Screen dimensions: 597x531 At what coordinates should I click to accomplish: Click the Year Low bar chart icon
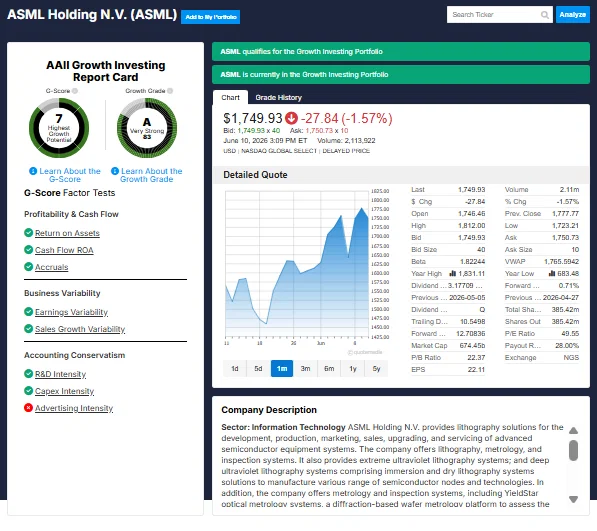(552, 273)
